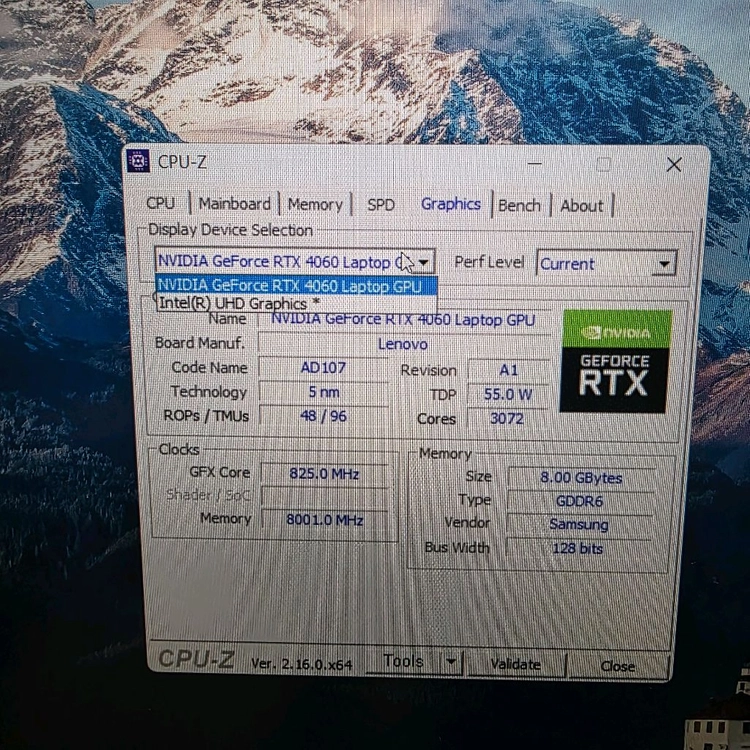Click the memory Type value GDDR6

[579, 501]
